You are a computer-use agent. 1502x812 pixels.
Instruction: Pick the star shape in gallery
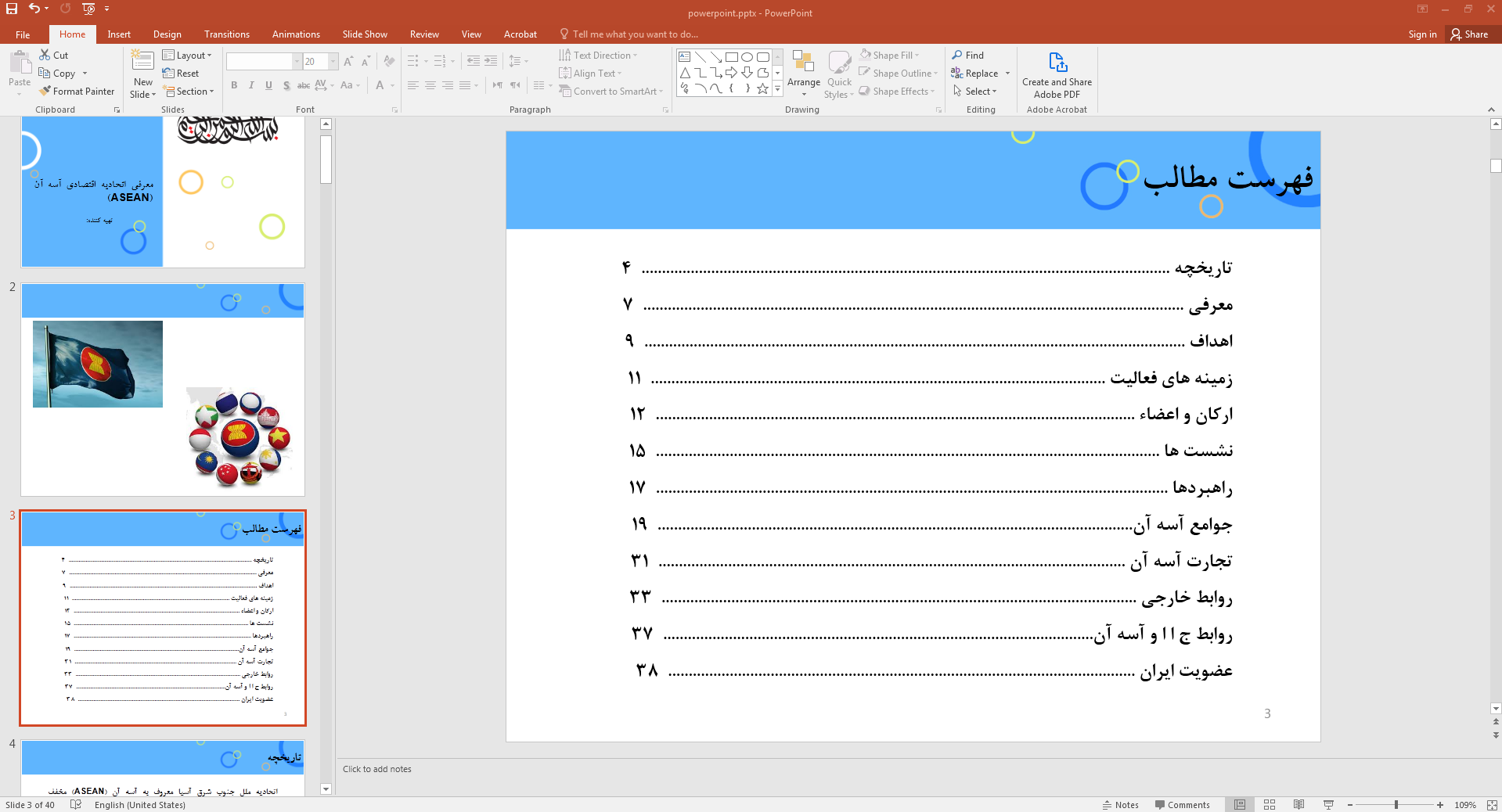click(x=763, y=88)
